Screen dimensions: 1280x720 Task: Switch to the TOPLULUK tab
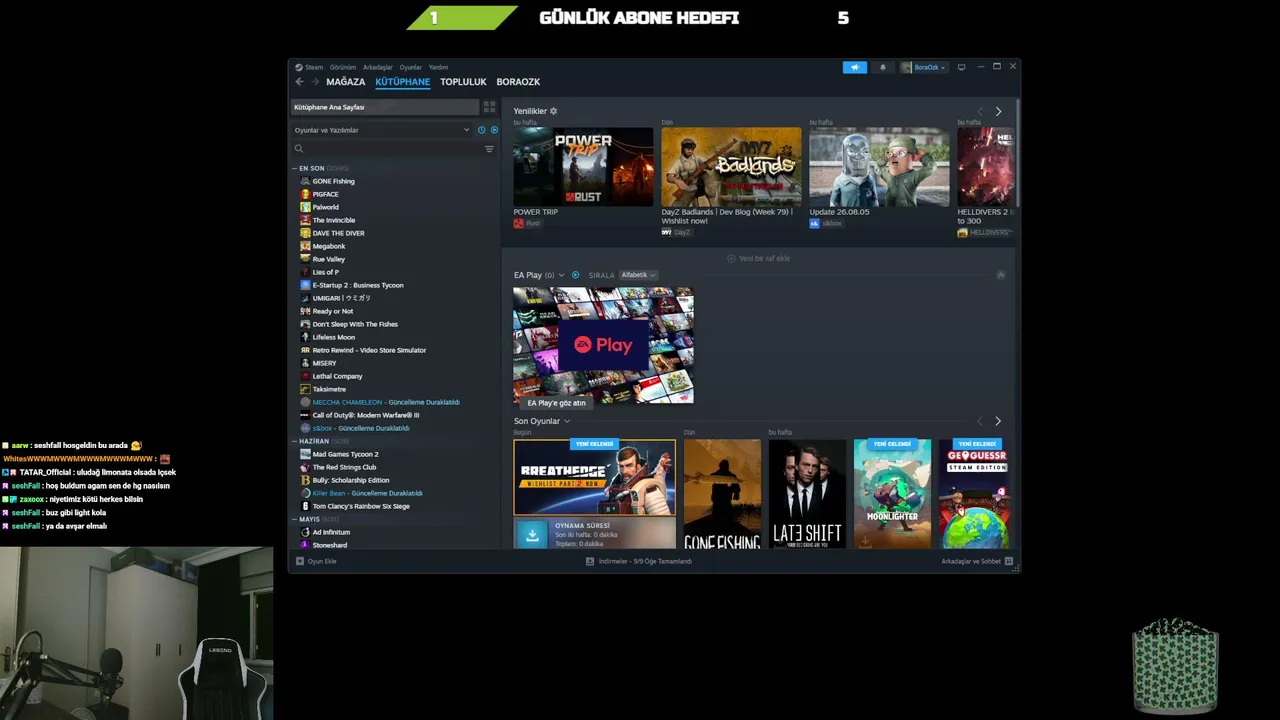463,82
